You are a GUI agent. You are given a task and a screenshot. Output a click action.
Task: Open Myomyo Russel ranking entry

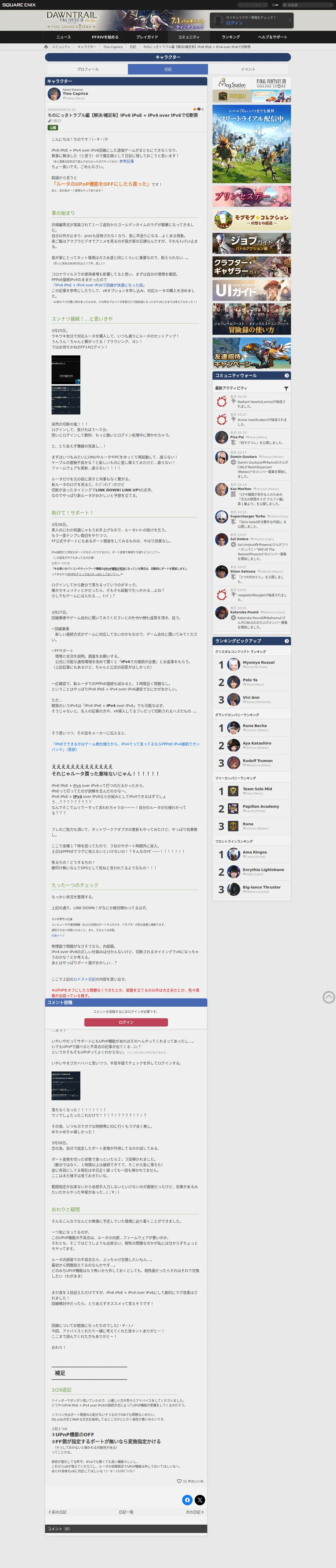tap(251, 665)
